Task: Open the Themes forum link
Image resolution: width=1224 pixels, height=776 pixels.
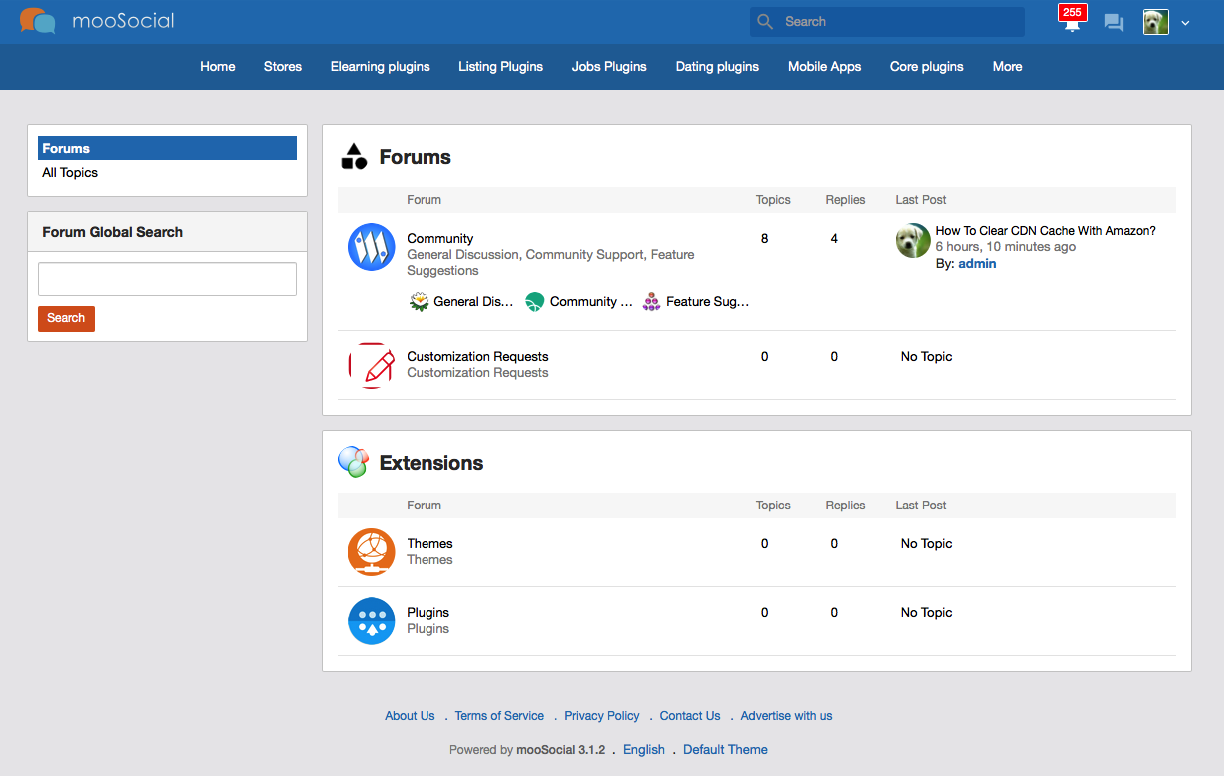Action: [x=430, y=544]
